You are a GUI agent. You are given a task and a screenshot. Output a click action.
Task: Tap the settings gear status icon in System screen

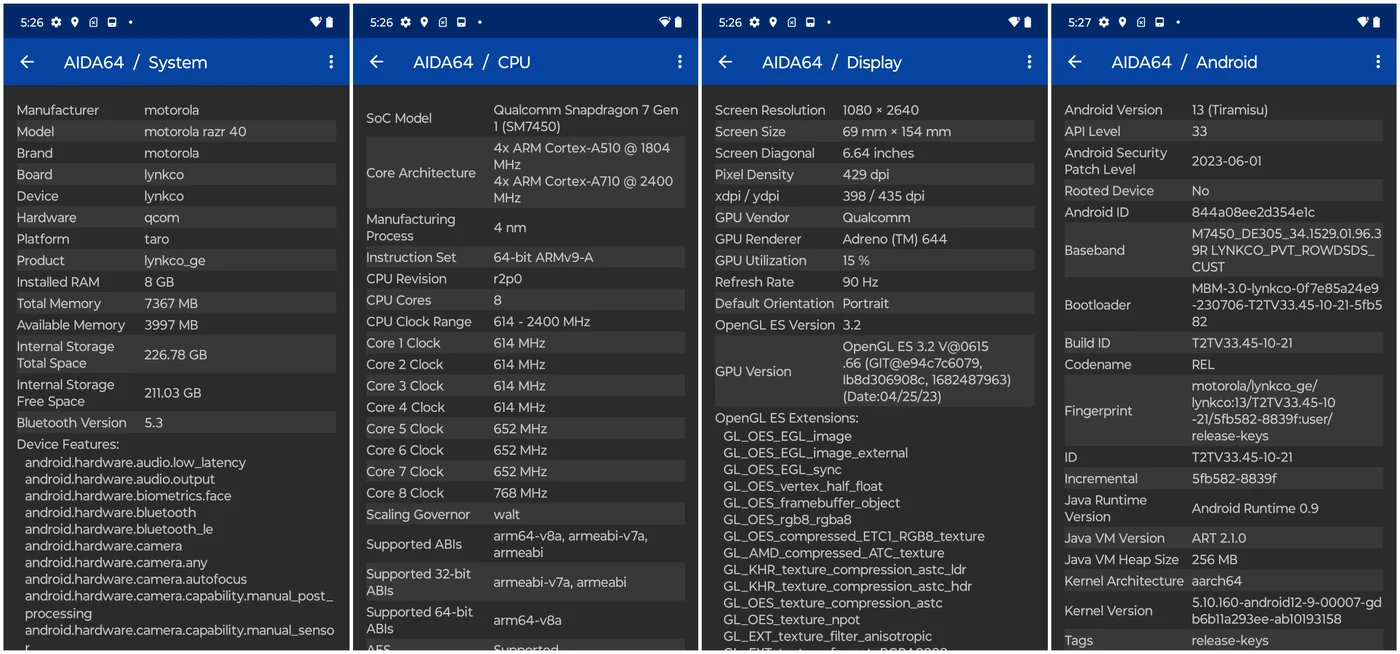point(56,22)
